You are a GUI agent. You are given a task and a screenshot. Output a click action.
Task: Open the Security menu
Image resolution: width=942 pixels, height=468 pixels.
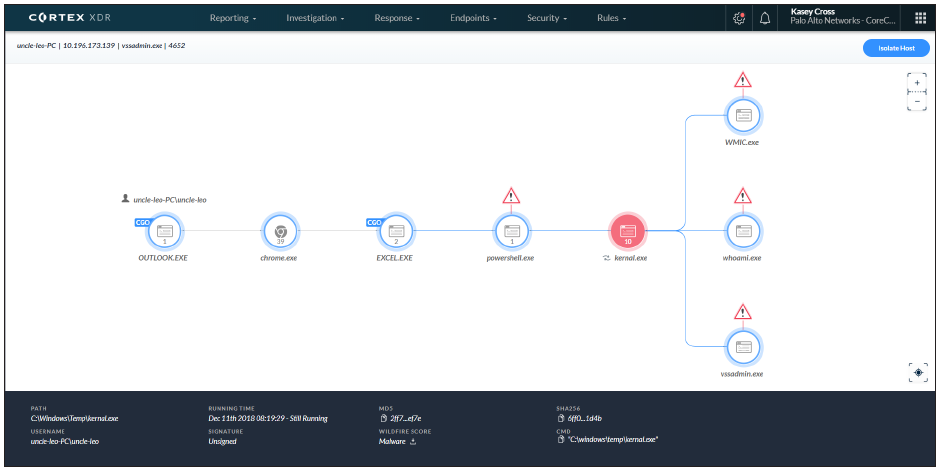pos(547,18)
